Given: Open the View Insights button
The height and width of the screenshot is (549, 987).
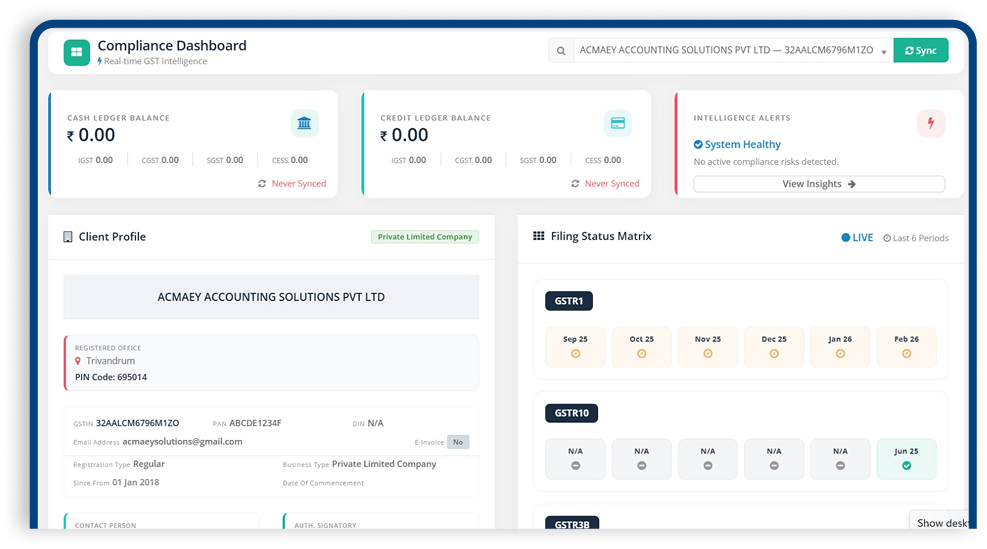Looking at the screenshot, I should point(819,184).
